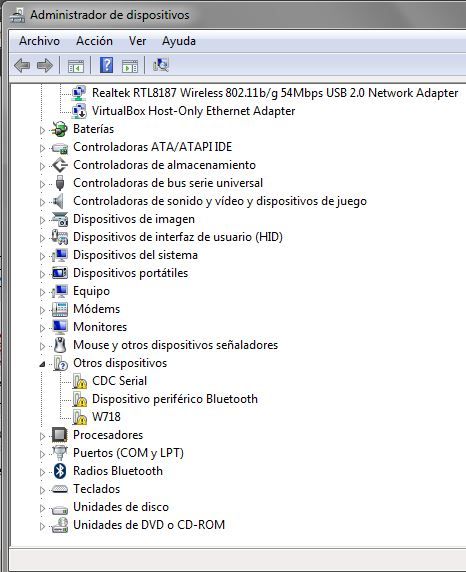This screenshot has height=572, width=466.
Task: Open the Acción menu
Action: (x=95, y=41)
